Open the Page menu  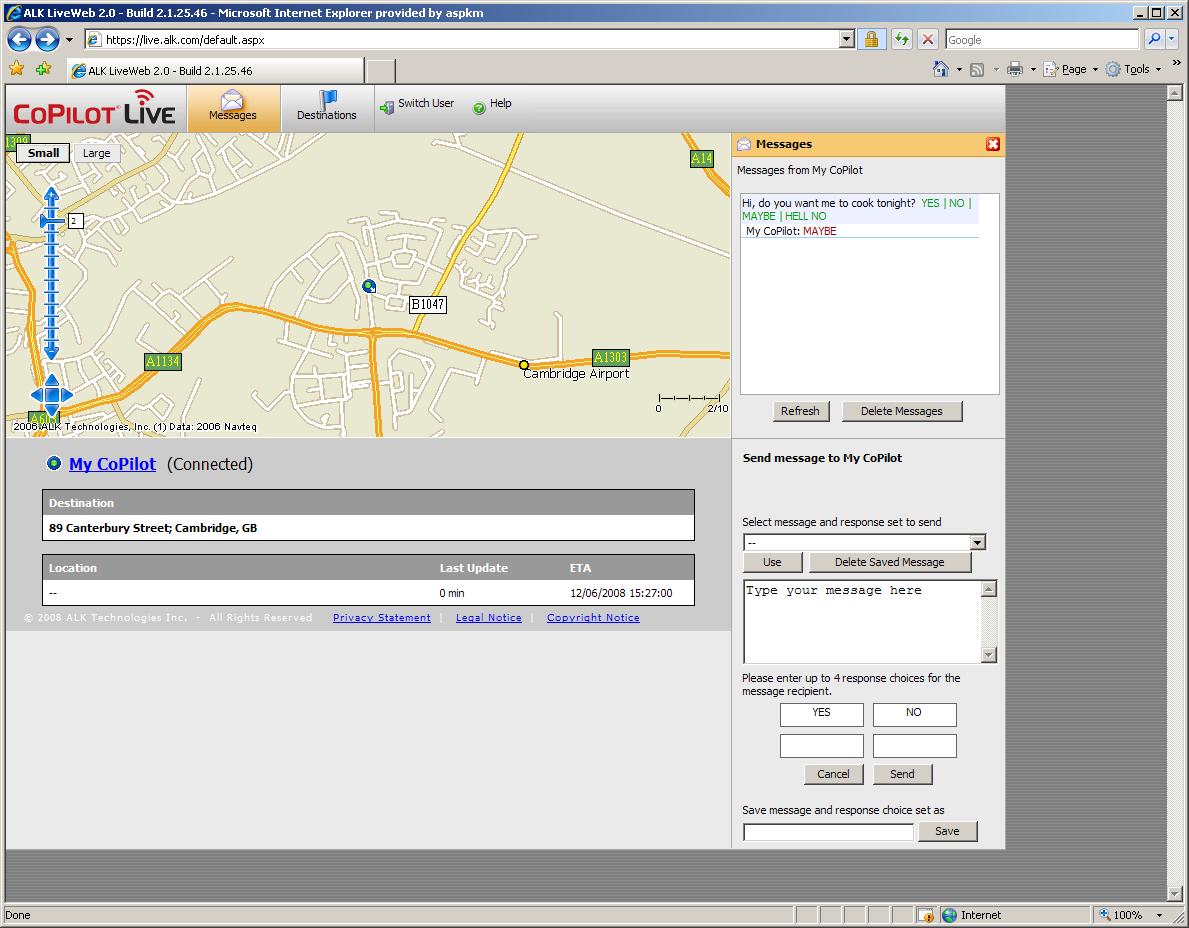coord(1071,70)
